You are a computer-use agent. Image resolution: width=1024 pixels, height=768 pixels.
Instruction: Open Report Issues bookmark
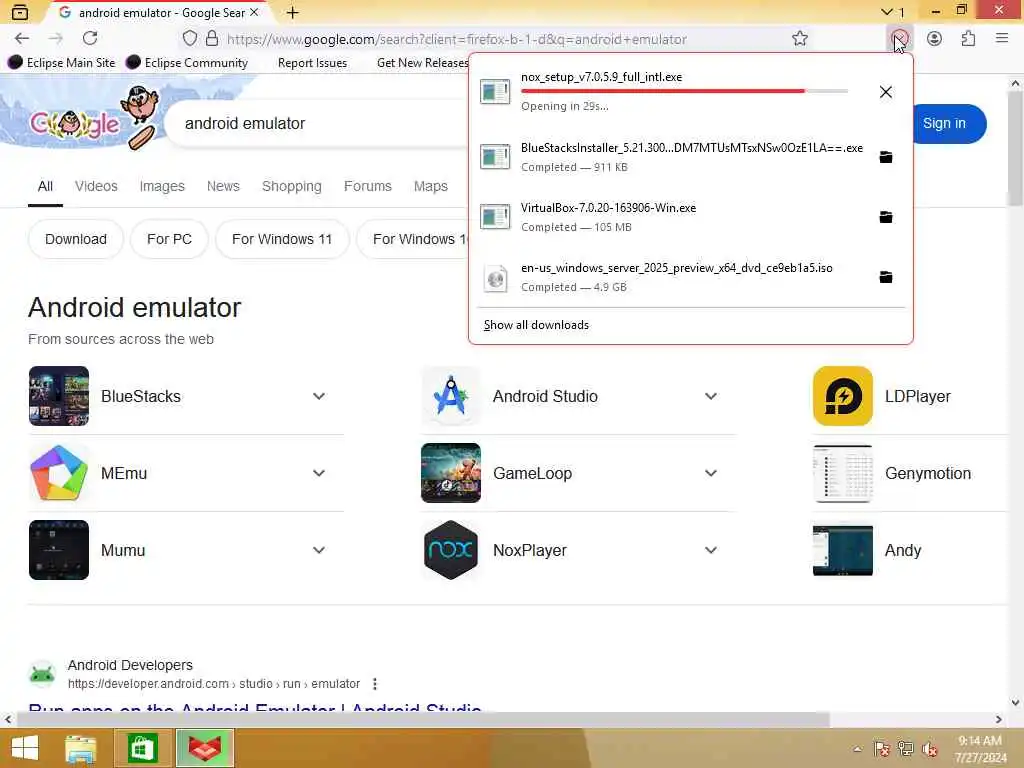(x=312, y=63)
